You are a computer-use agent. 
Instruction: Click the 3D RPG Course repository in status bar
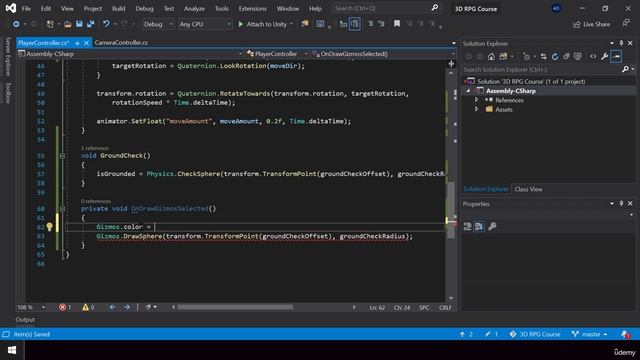coord(535,334)
